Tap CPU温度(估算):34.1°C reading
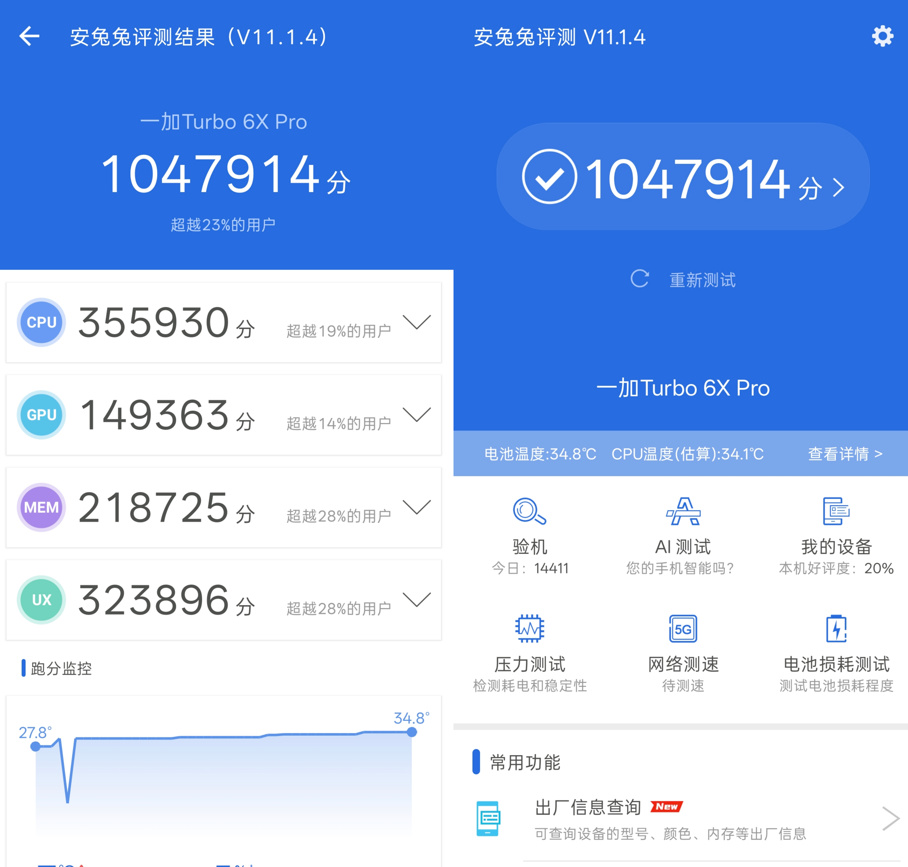Image resolution: width=908 pixels, height=867 pixels. 687,454
